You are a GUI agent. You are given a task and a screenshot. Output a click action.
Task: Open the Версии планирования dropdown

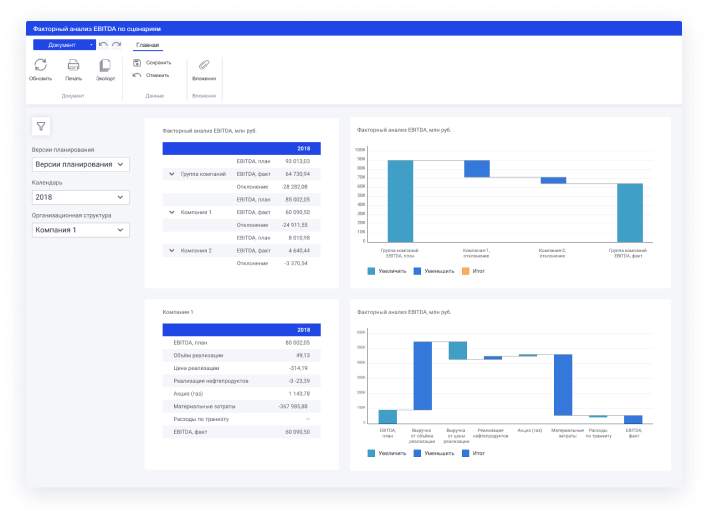coord(80,164)
